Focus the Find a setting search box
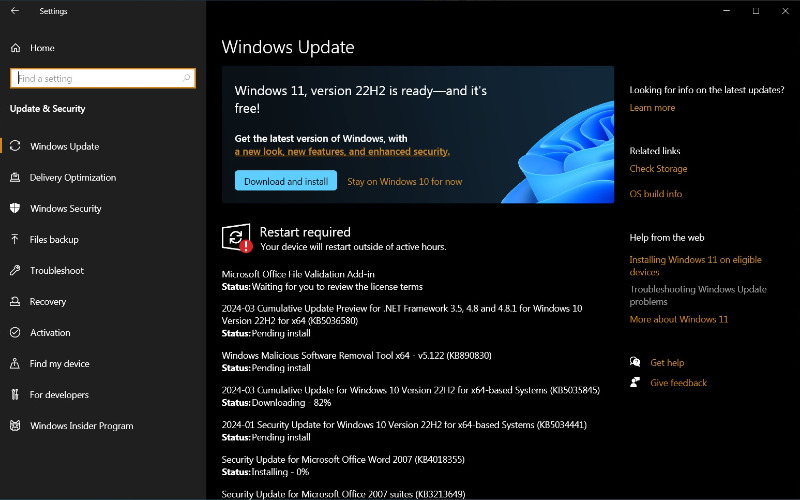 tap(103, 78)
